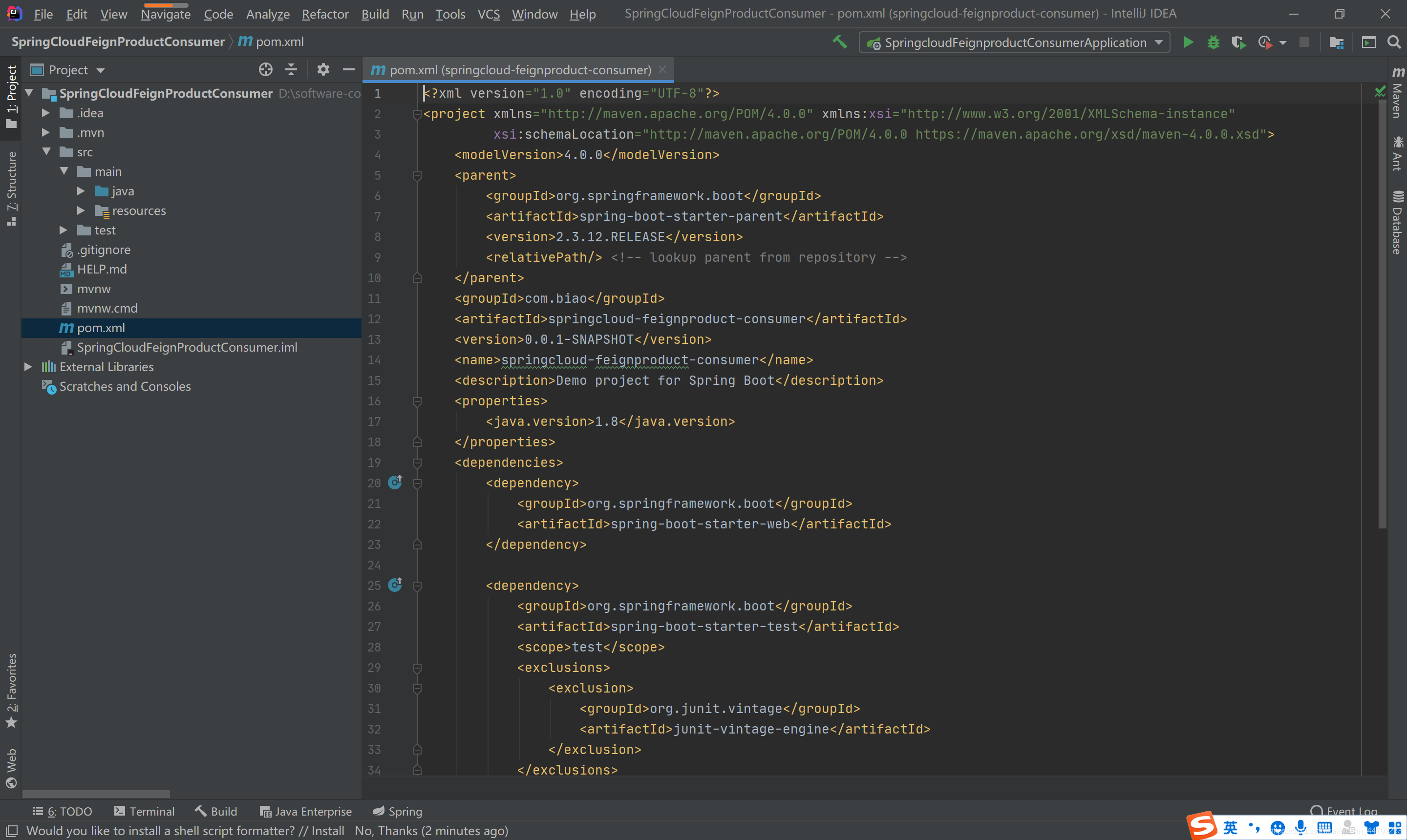Open the Spring tool window
The width and height of the screenshot is (1407, 840).
(x=397, y=811)
